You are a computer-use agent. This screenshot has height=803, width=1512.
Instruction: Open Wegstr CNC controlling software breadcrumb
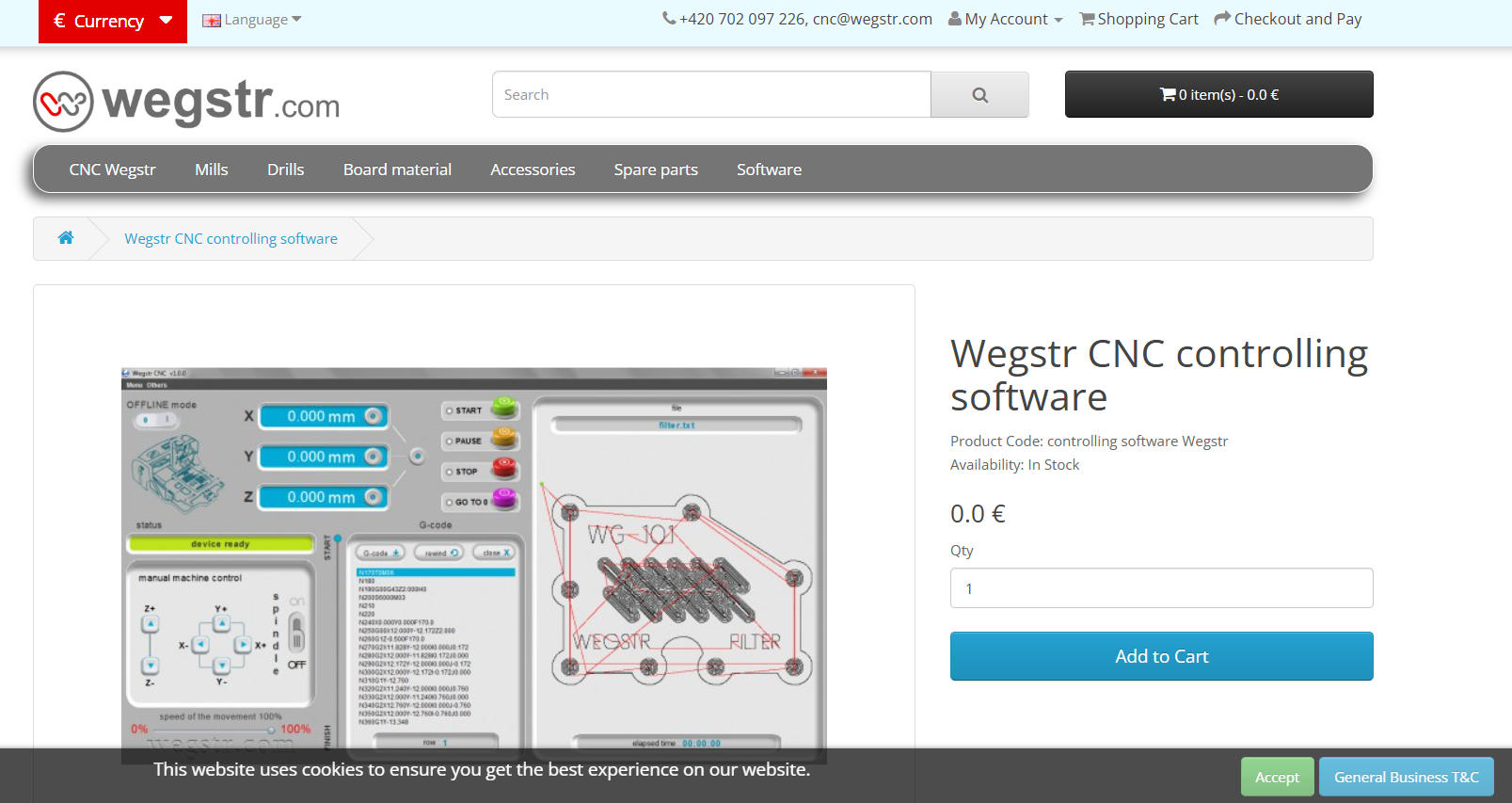pos(231,239)
